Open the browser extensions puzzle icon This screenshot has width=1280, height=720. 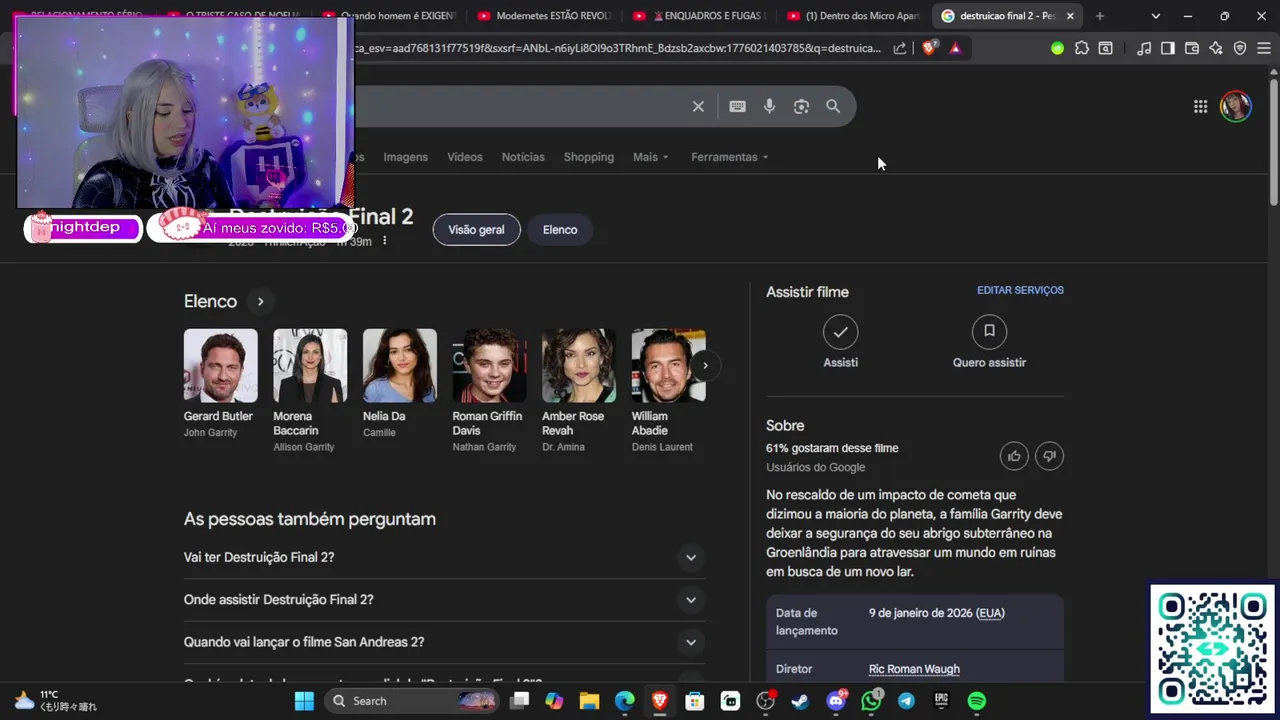point(1081,48)
